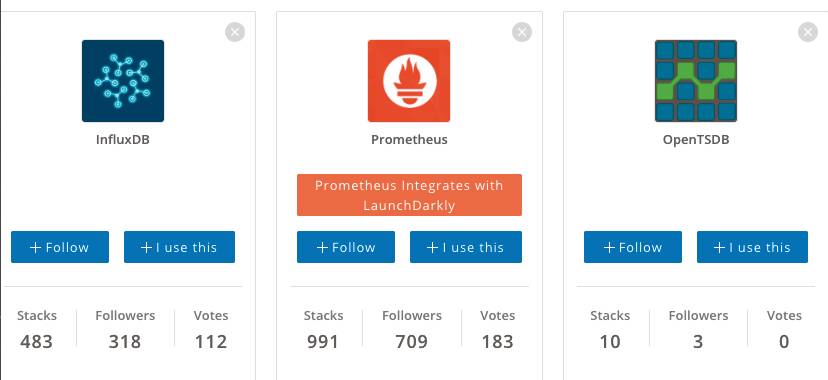Click the Prometheus flame logo
Image resolution: width=828 pixels, height=380 pixels.
point(409,81)
